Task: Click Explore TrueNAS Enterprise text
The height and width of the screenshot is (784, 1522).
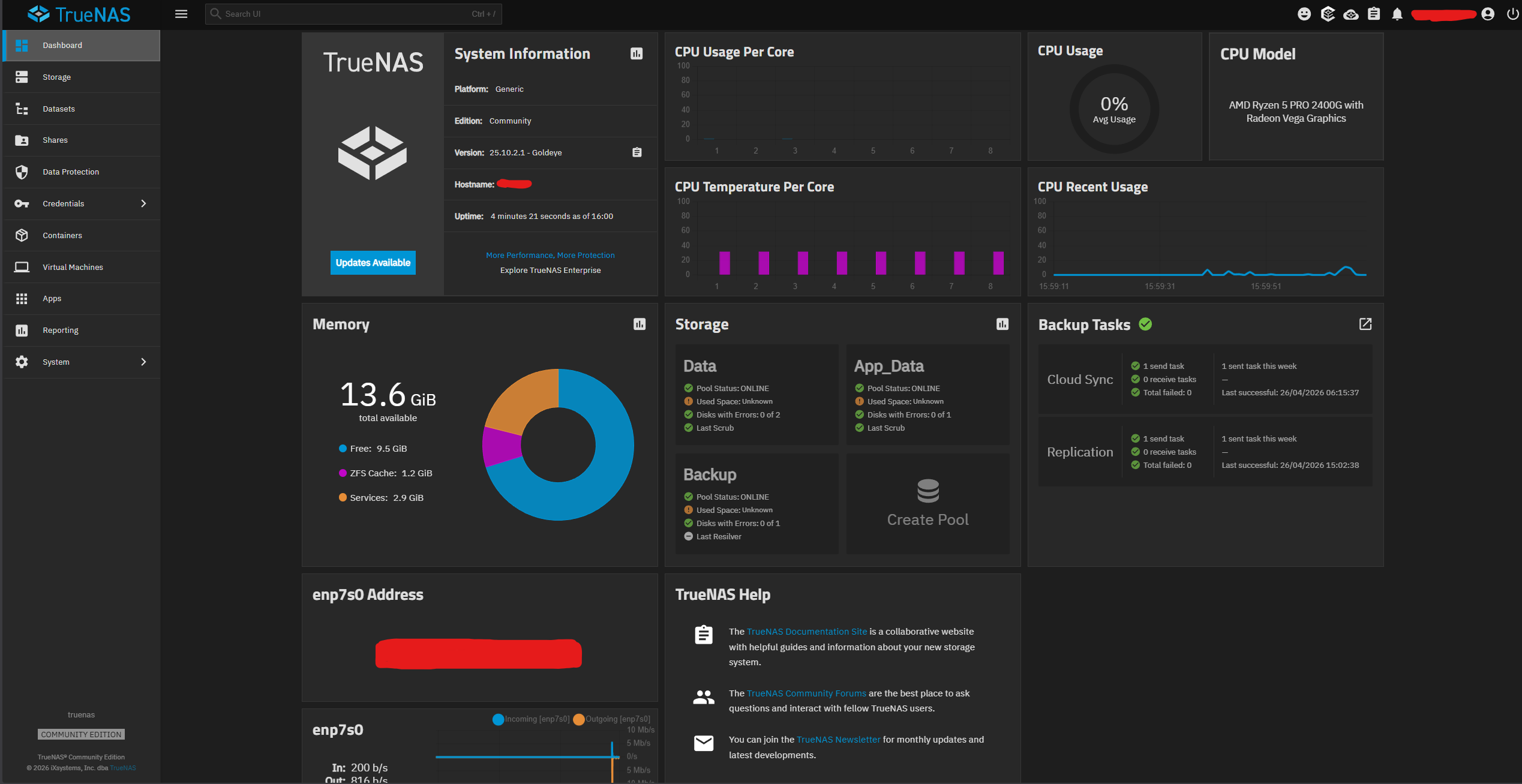Action: (550, 271)
